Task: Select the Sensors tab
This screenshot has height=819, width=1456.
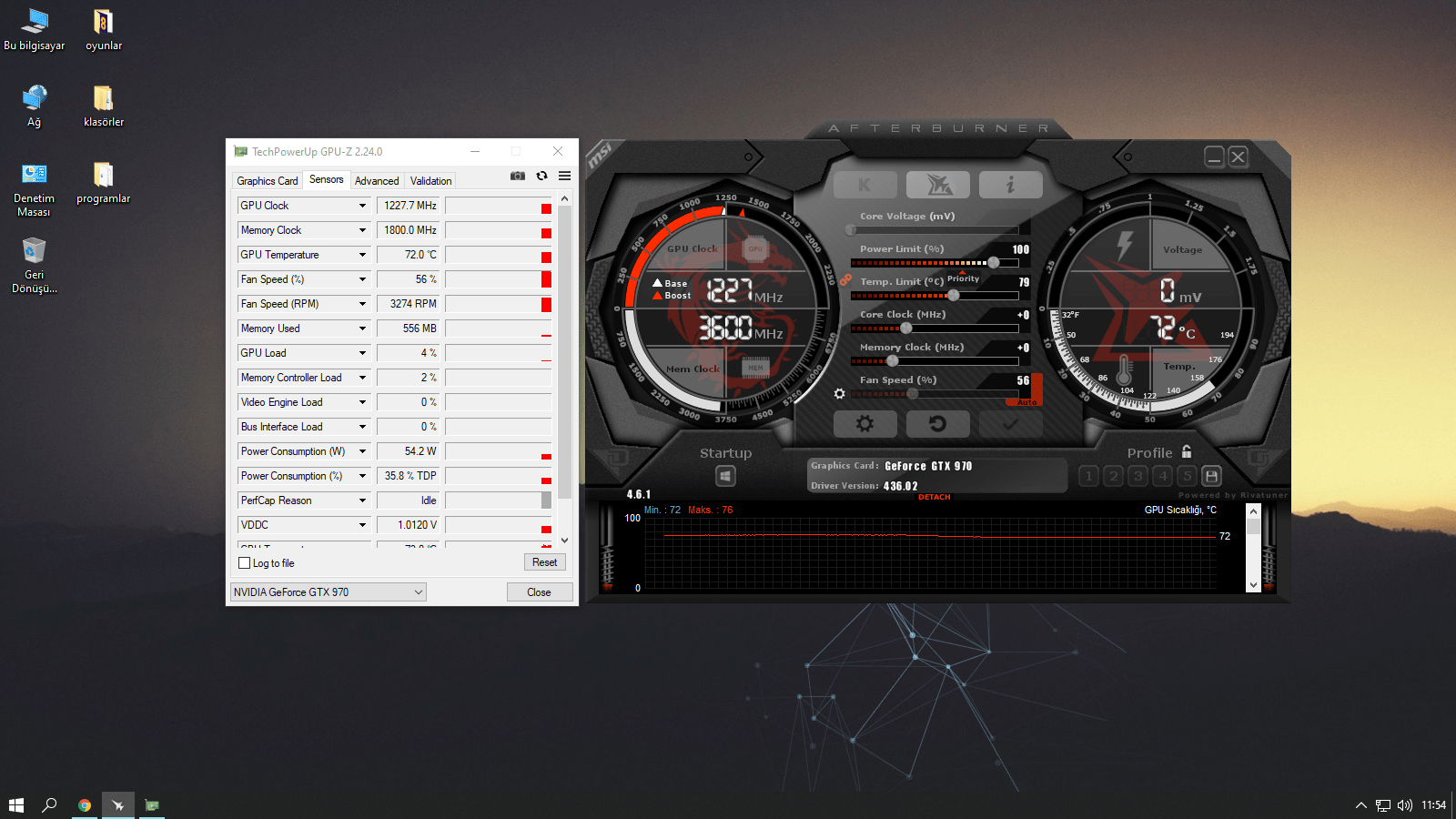Action: [x=327, y=179]
